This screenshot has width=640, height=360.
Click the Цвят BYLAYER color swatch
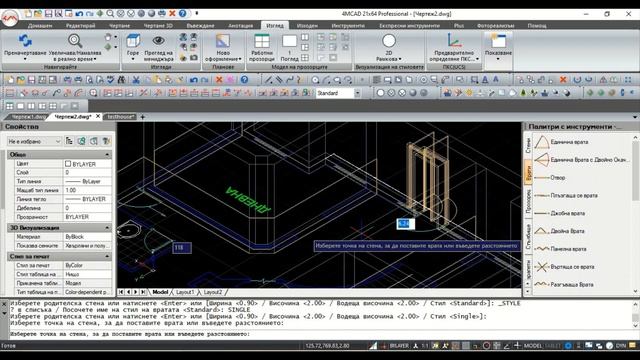[68, 164]
